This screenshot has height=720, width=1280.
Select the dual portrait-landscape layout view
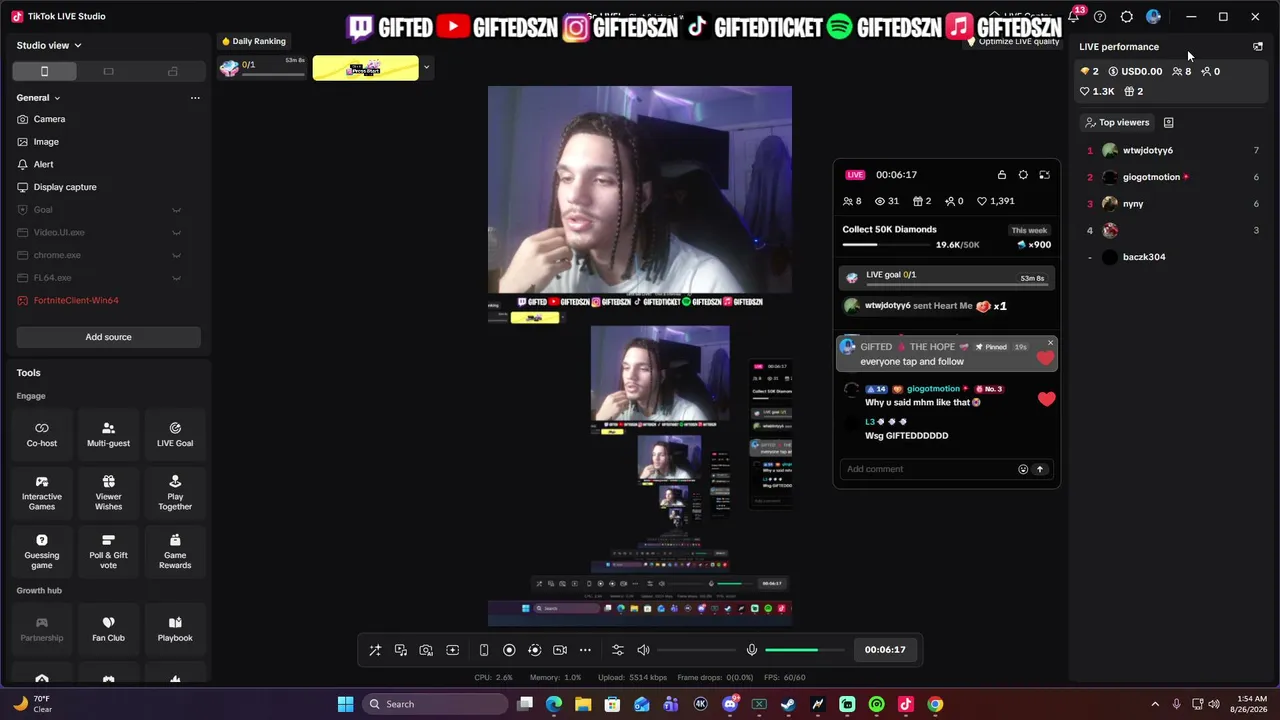tap(172, 71)
